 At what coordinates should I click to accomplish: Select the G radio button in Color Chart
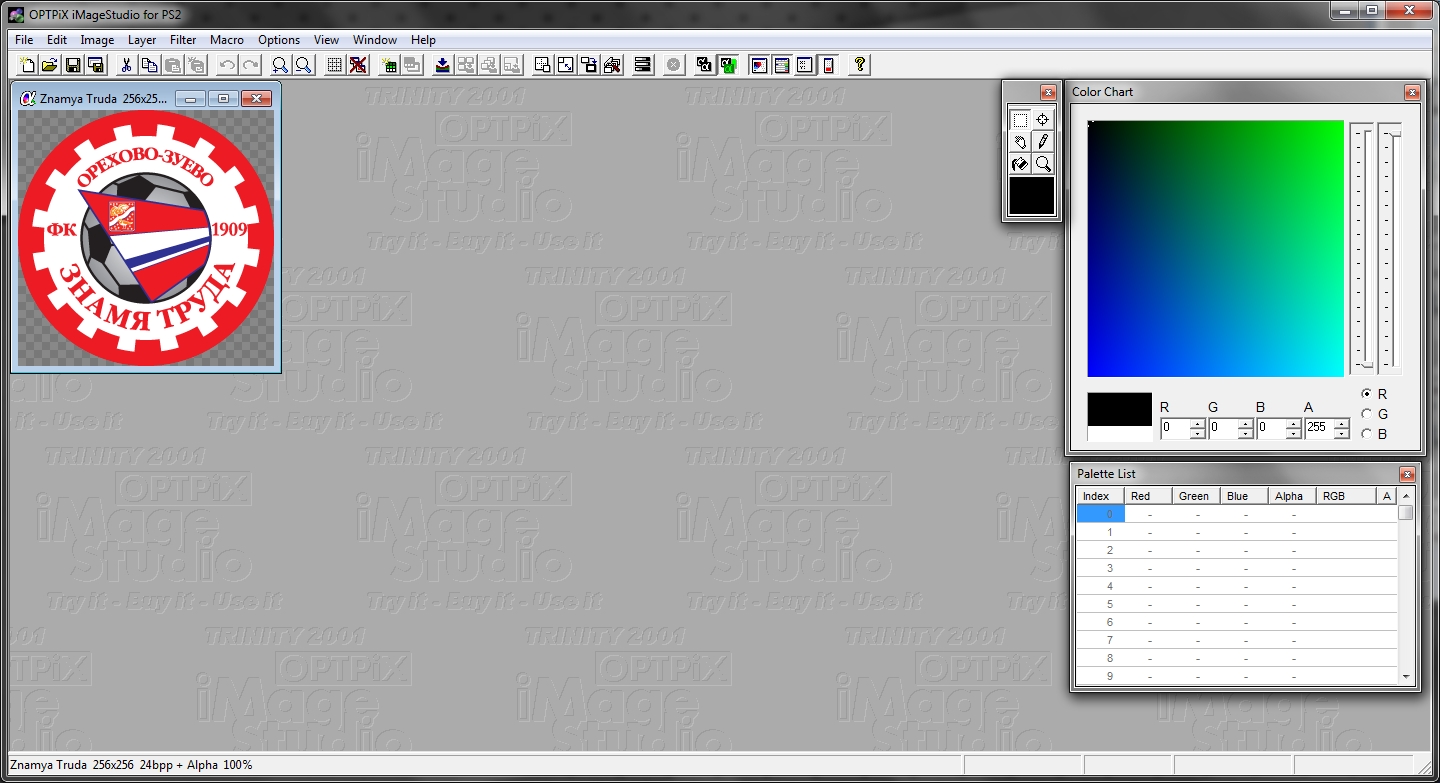pos(1367,414)
